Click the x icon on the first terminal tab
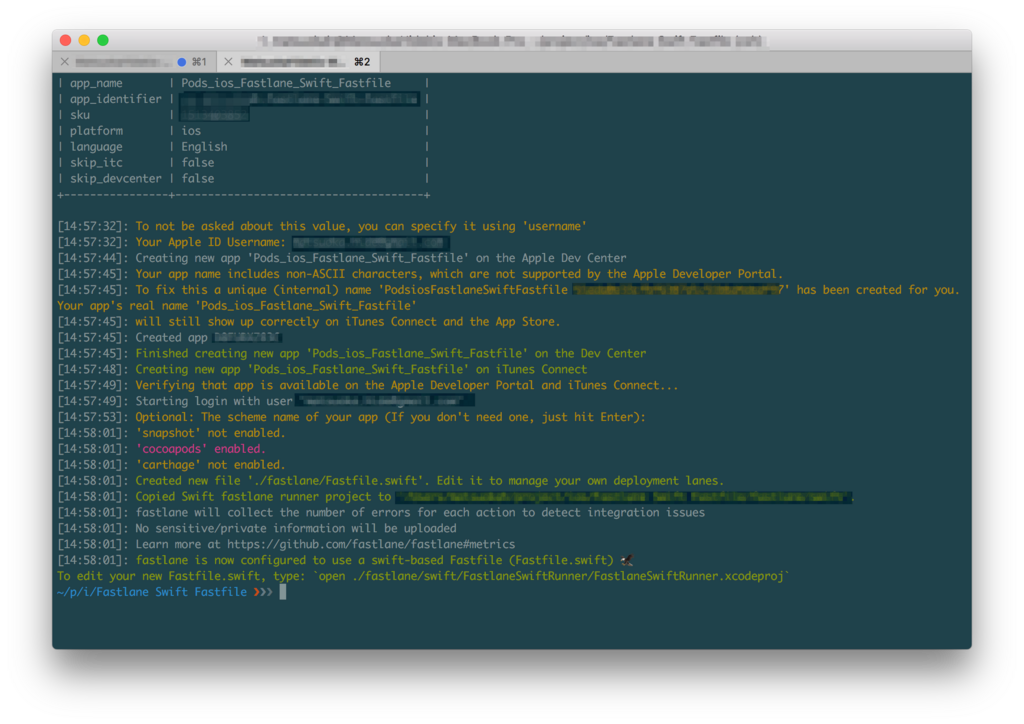Viewport: 1024px width, 724px height. [x=65, y=61]
